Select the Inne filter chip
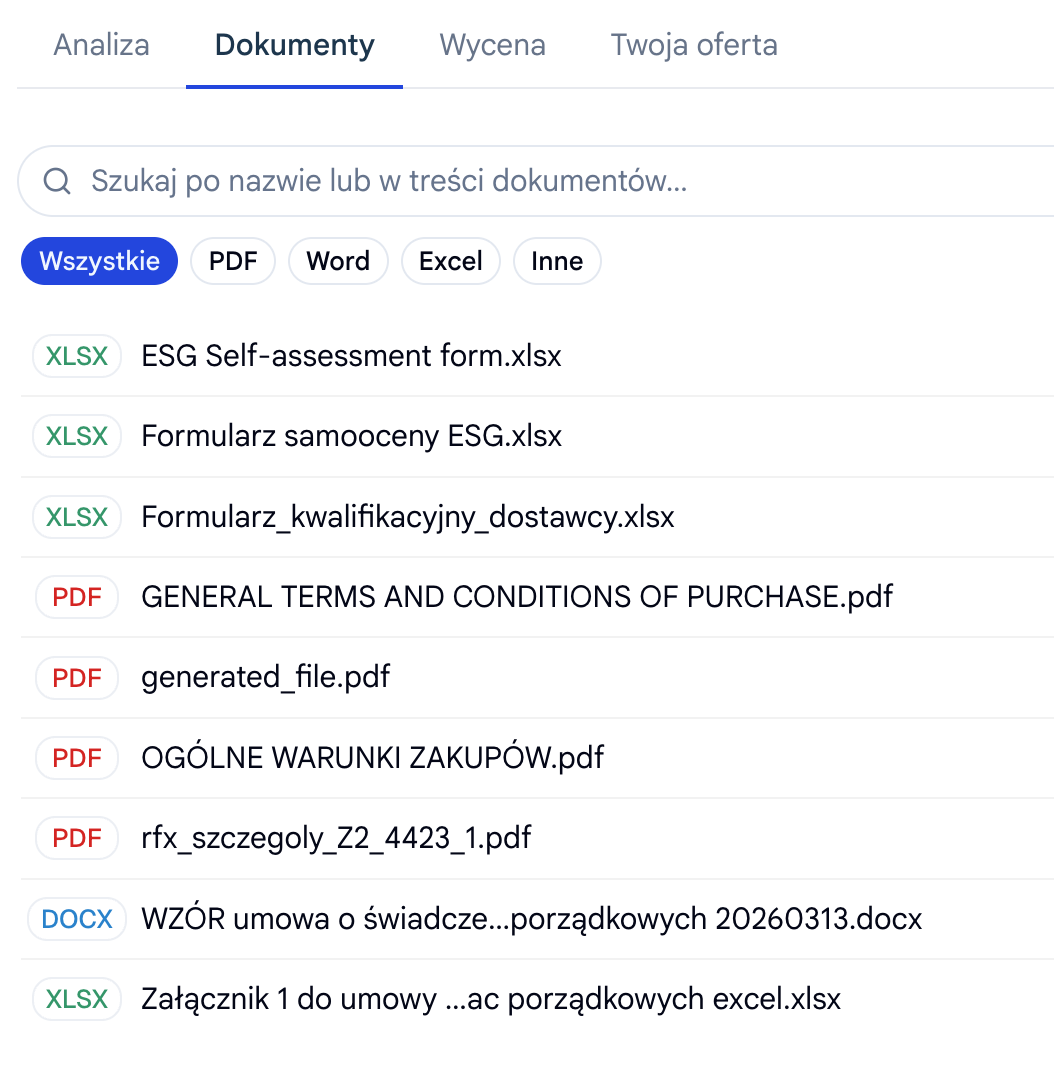Screen dimensions: 1054x1076 (557, 261)
